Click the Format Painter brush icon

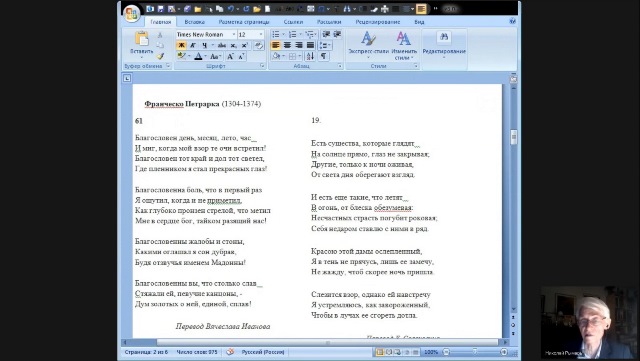[160, 56]
